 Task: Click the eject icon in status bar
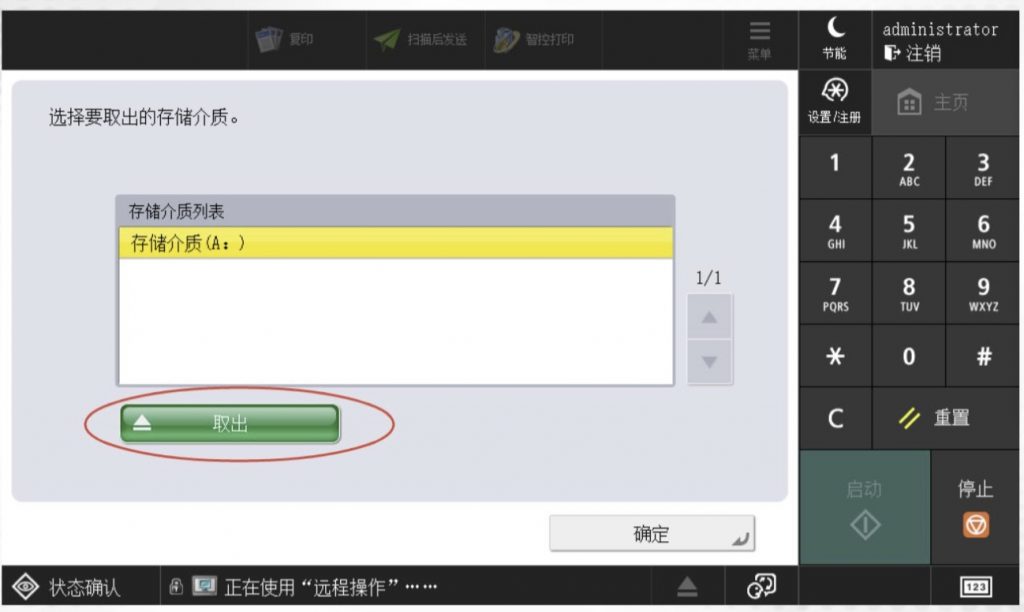pyautogui.click(x=687, y=586)
